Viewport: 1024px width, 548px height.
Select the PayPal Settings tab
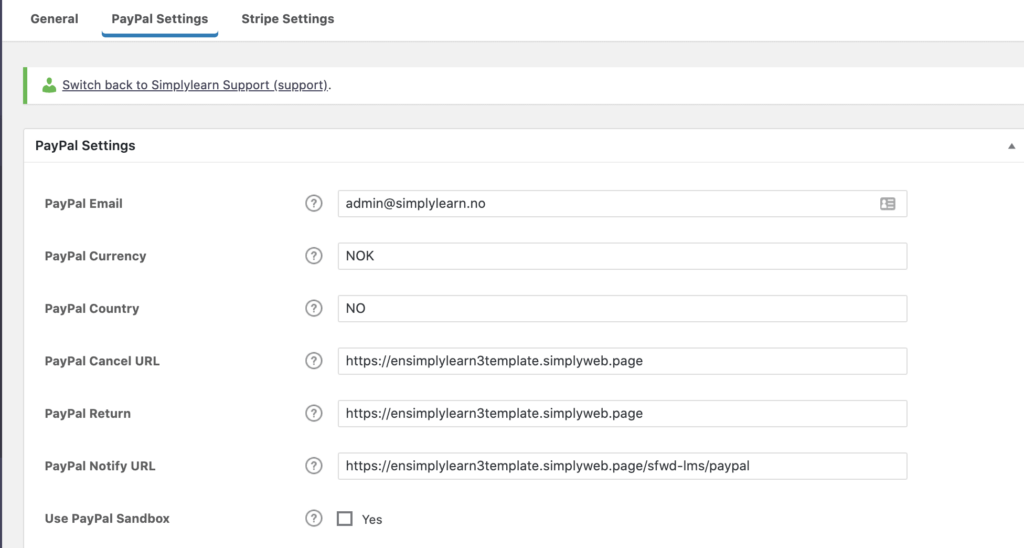[160, 19]
